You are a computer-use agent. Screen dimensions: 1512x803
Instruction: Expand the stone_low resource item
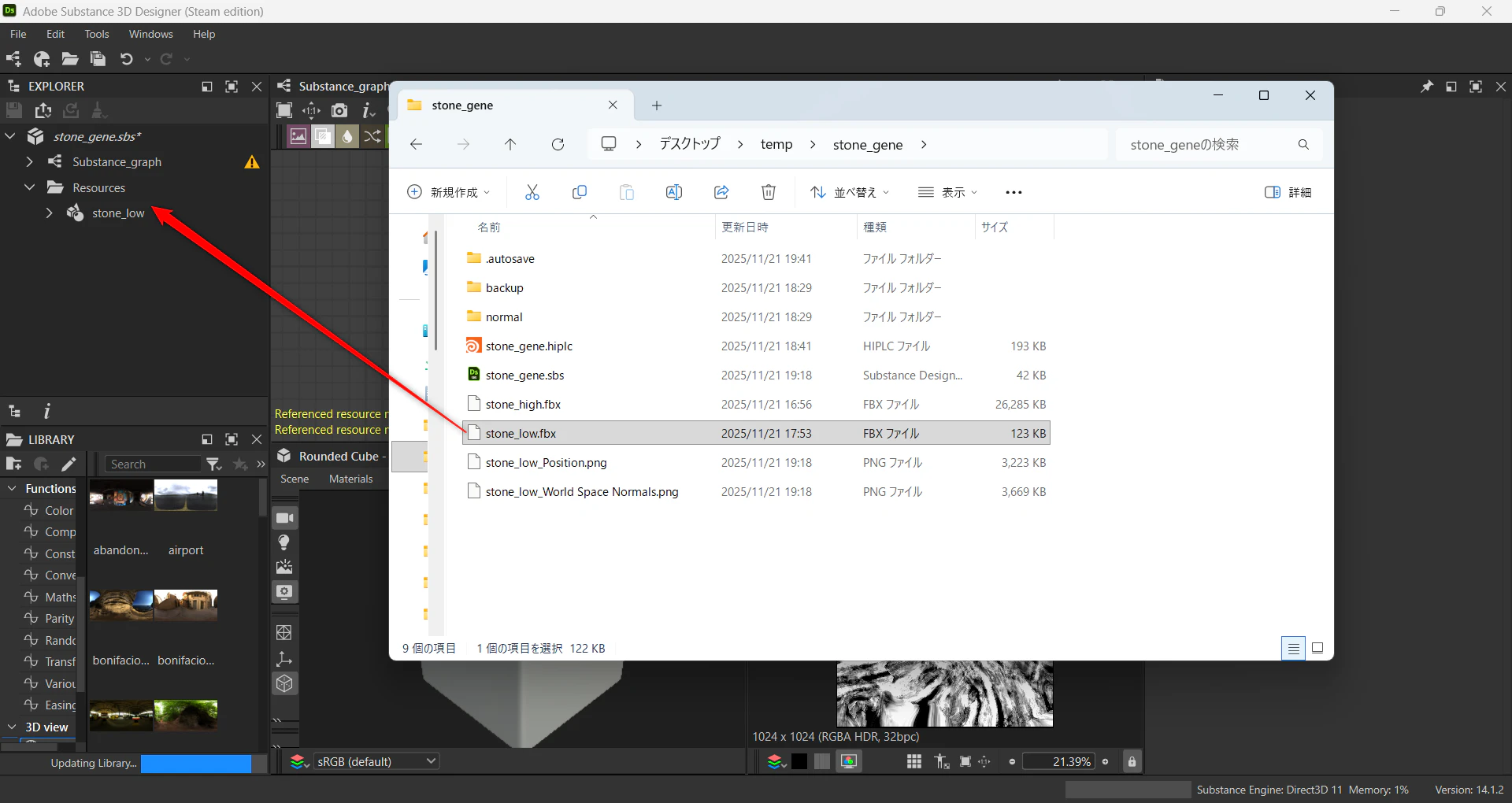[x=49, y=213]
